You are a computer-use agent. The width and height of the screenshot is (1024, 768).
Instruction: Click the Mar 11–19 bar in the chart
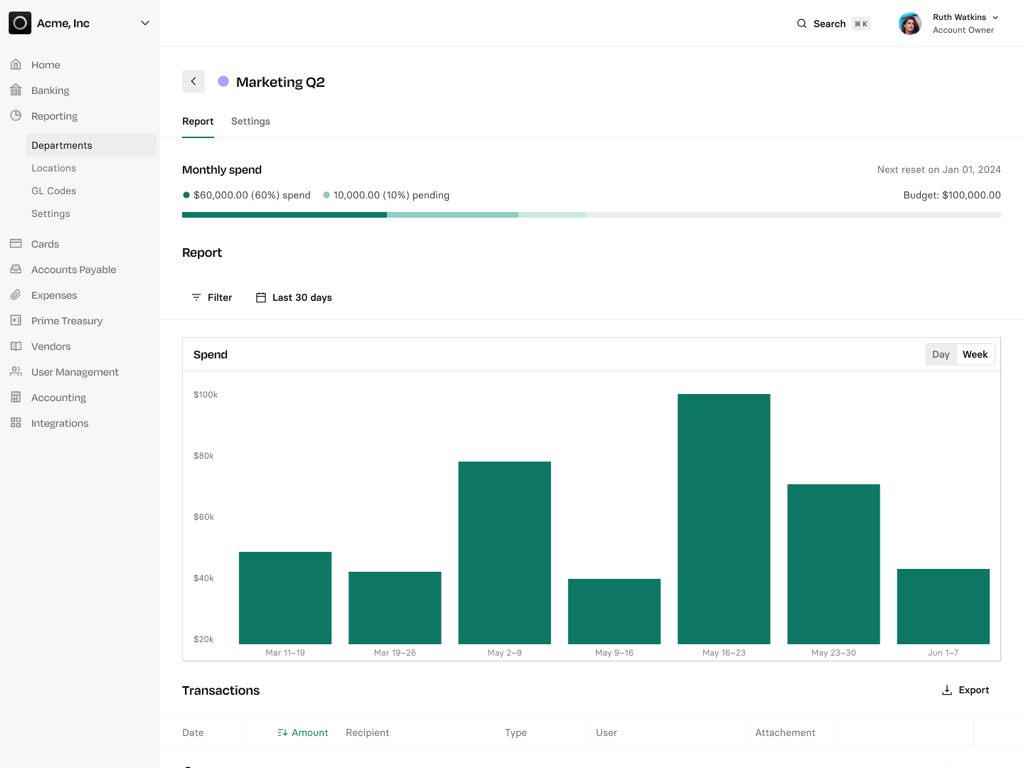pyautogui.click(x=285, y=598)
